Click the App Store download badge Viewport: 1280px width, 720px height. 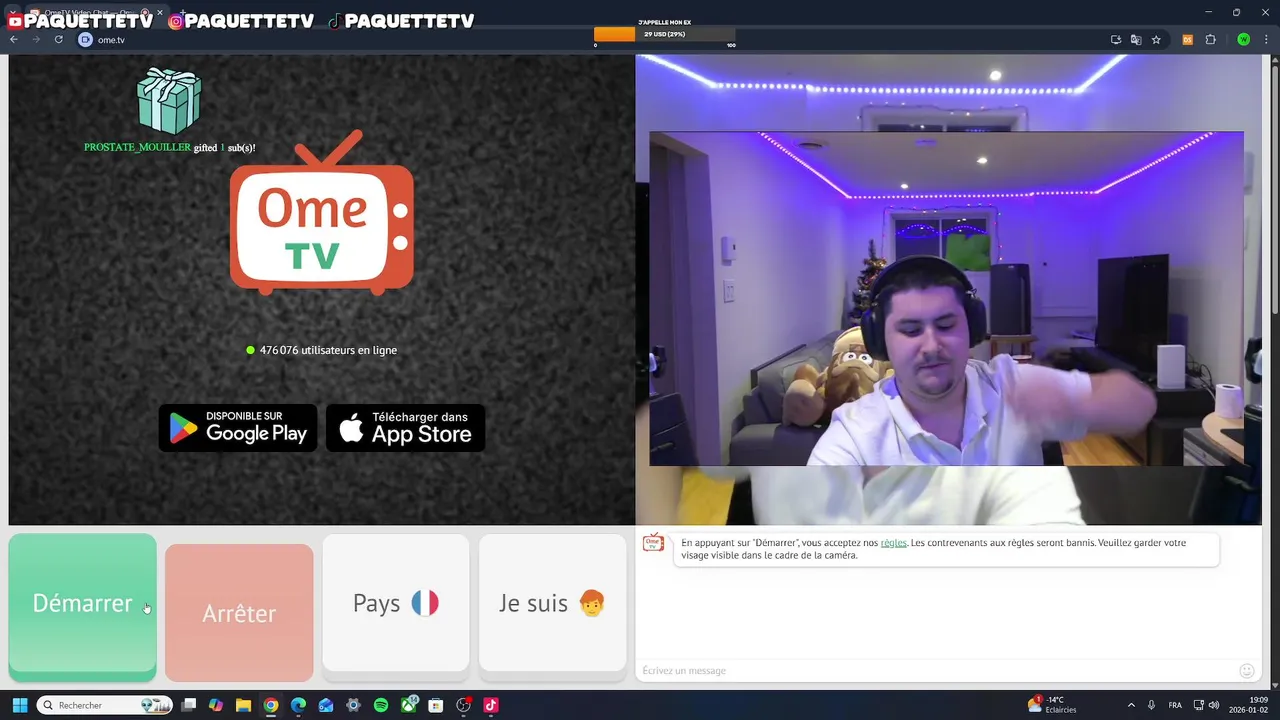tap(405, 428)
